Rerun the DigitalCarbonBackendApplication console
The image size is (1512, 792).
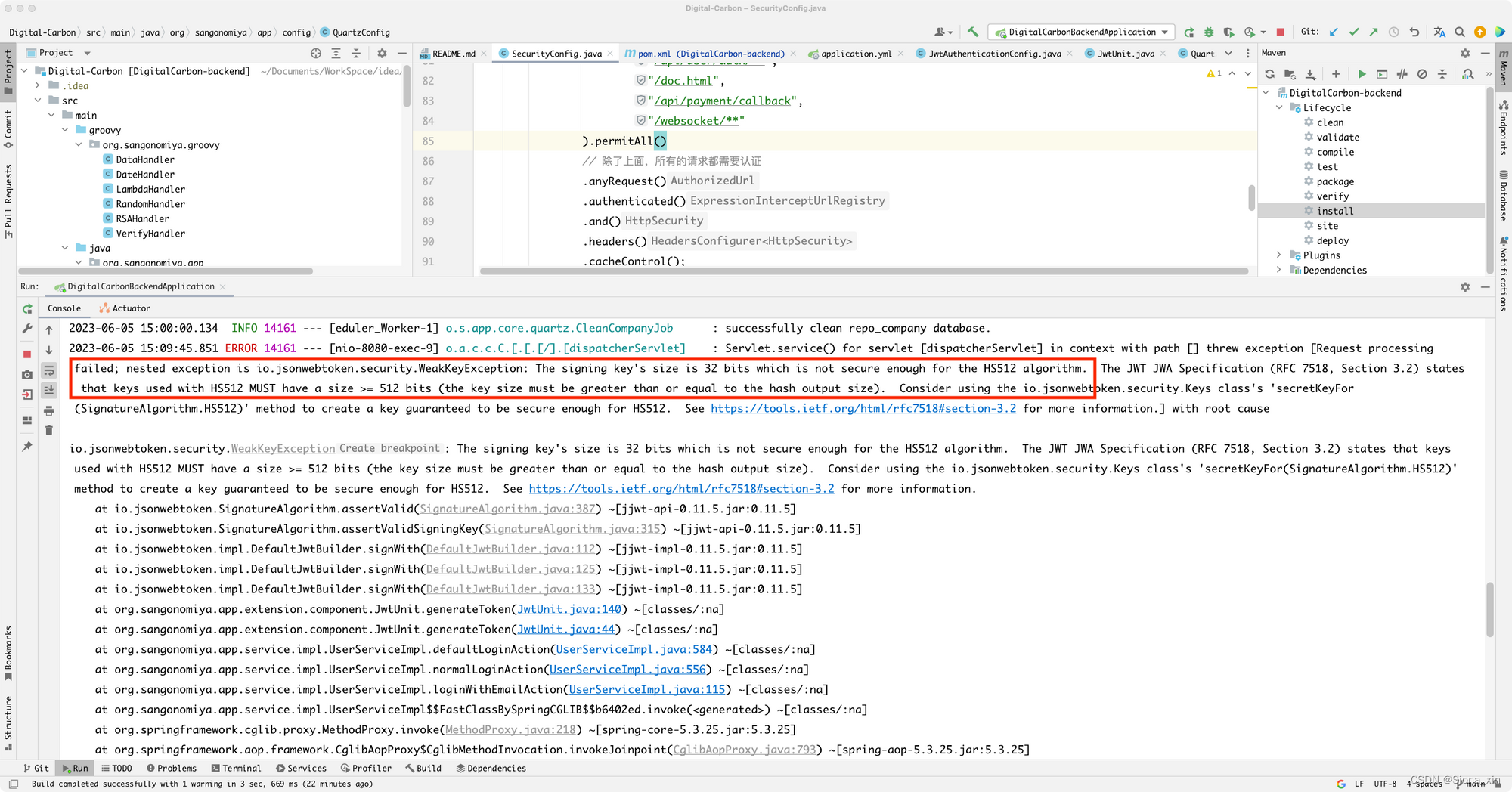[x=26, y=308]
